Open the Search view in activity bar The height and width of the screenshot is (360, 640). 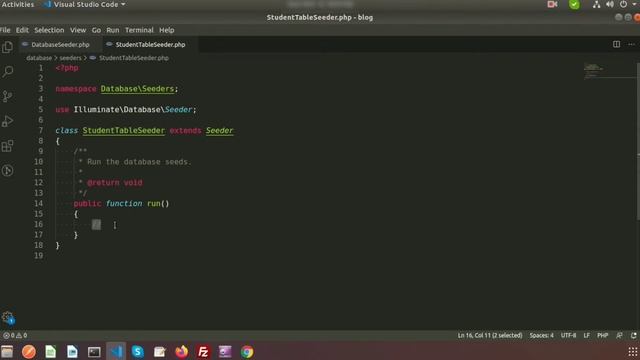click(x=7, y=72)
